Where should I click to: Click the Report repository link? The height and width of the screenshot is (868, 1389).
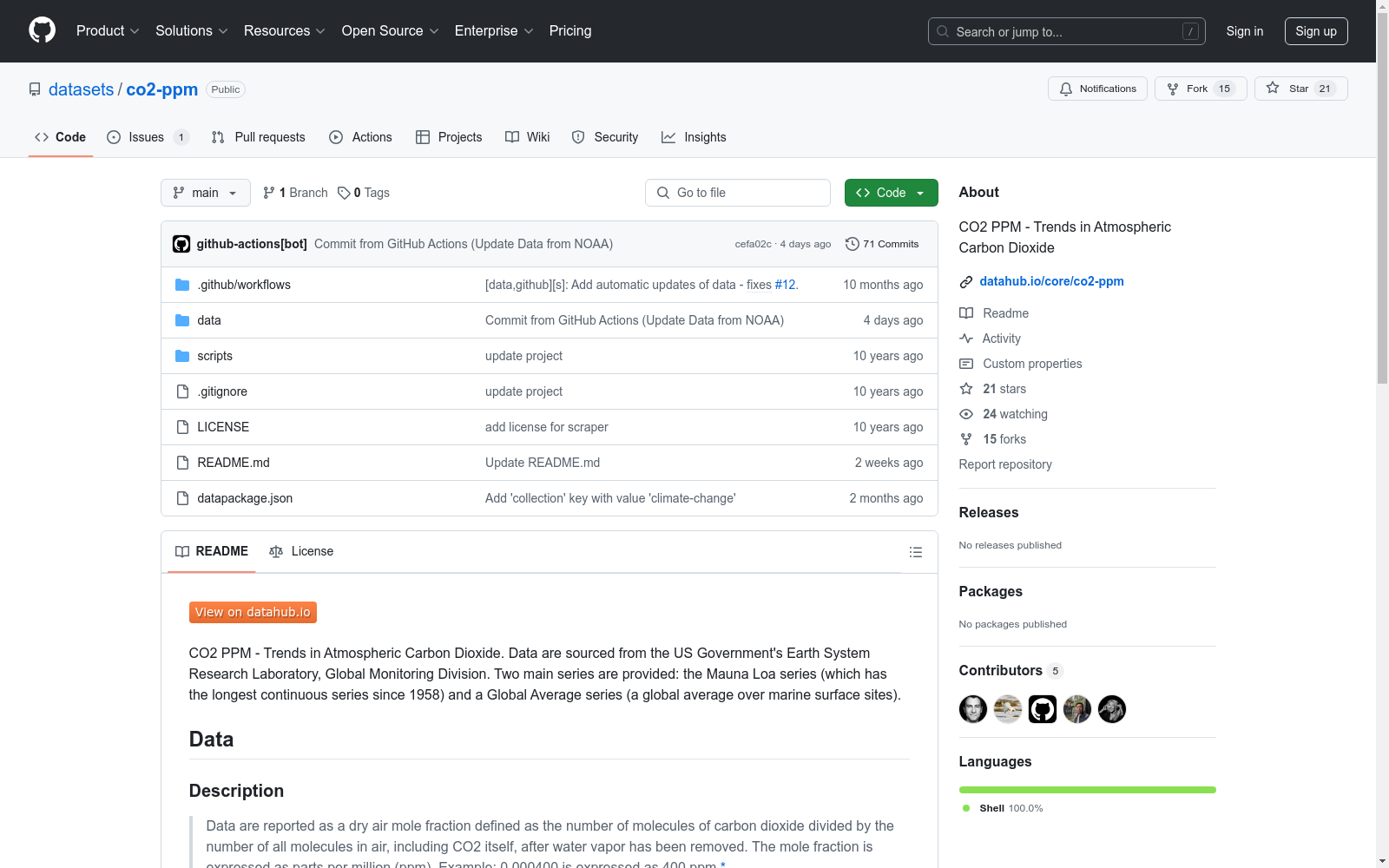(x=1005, y=464)
